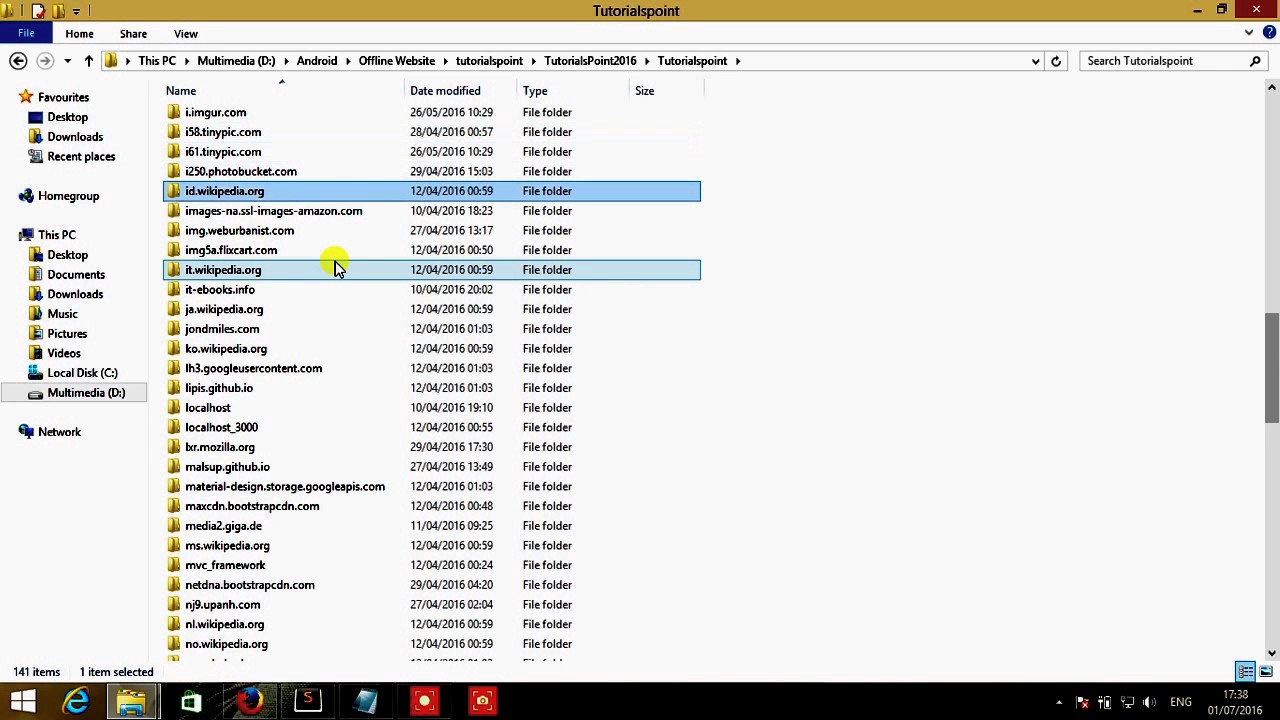Select Videos under This PC
This screenshot has height=720, width=1280.
point(64,353)
